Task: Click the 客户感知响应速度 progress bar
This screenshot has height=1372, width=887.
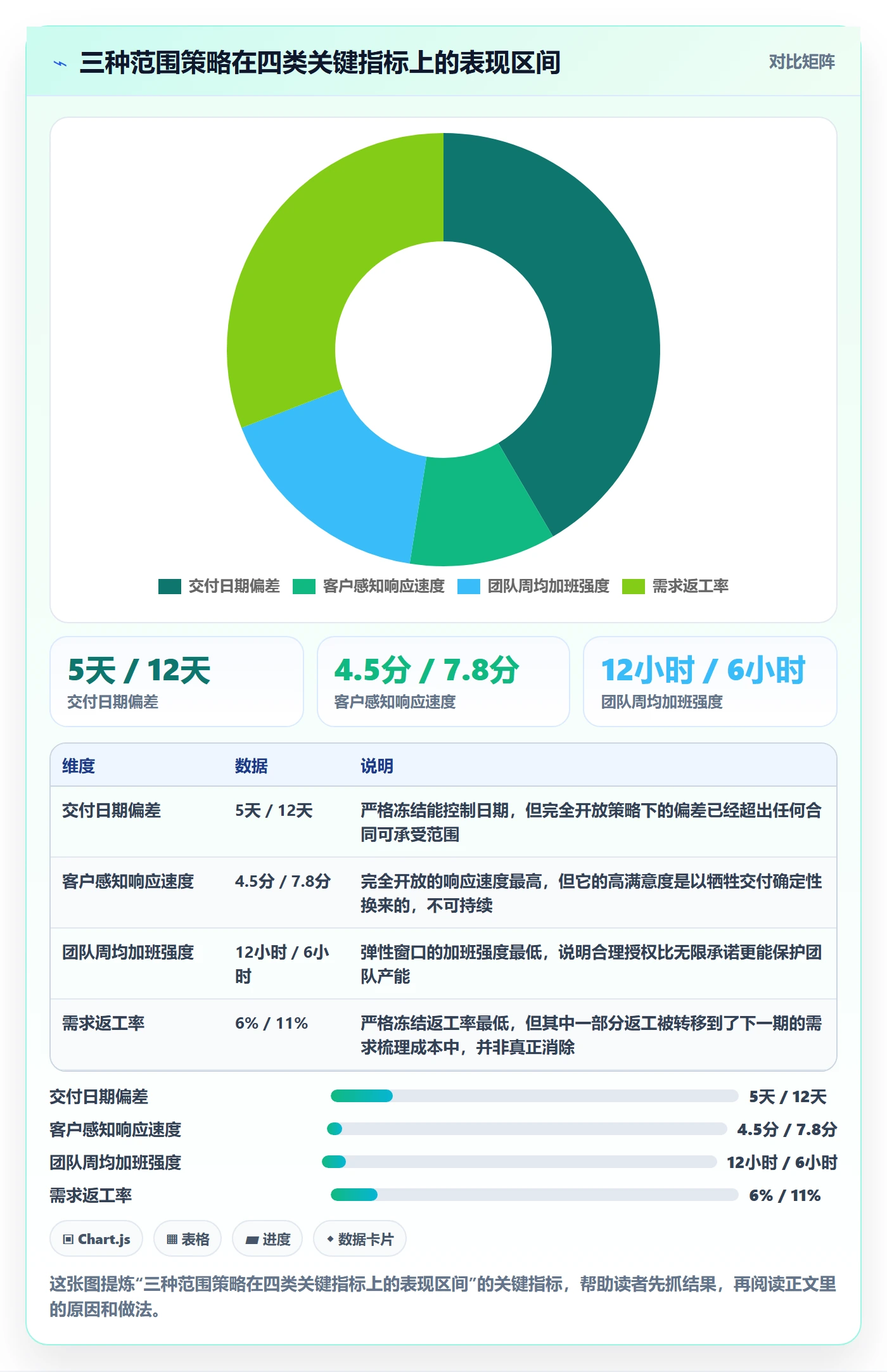Action: 526,1129
